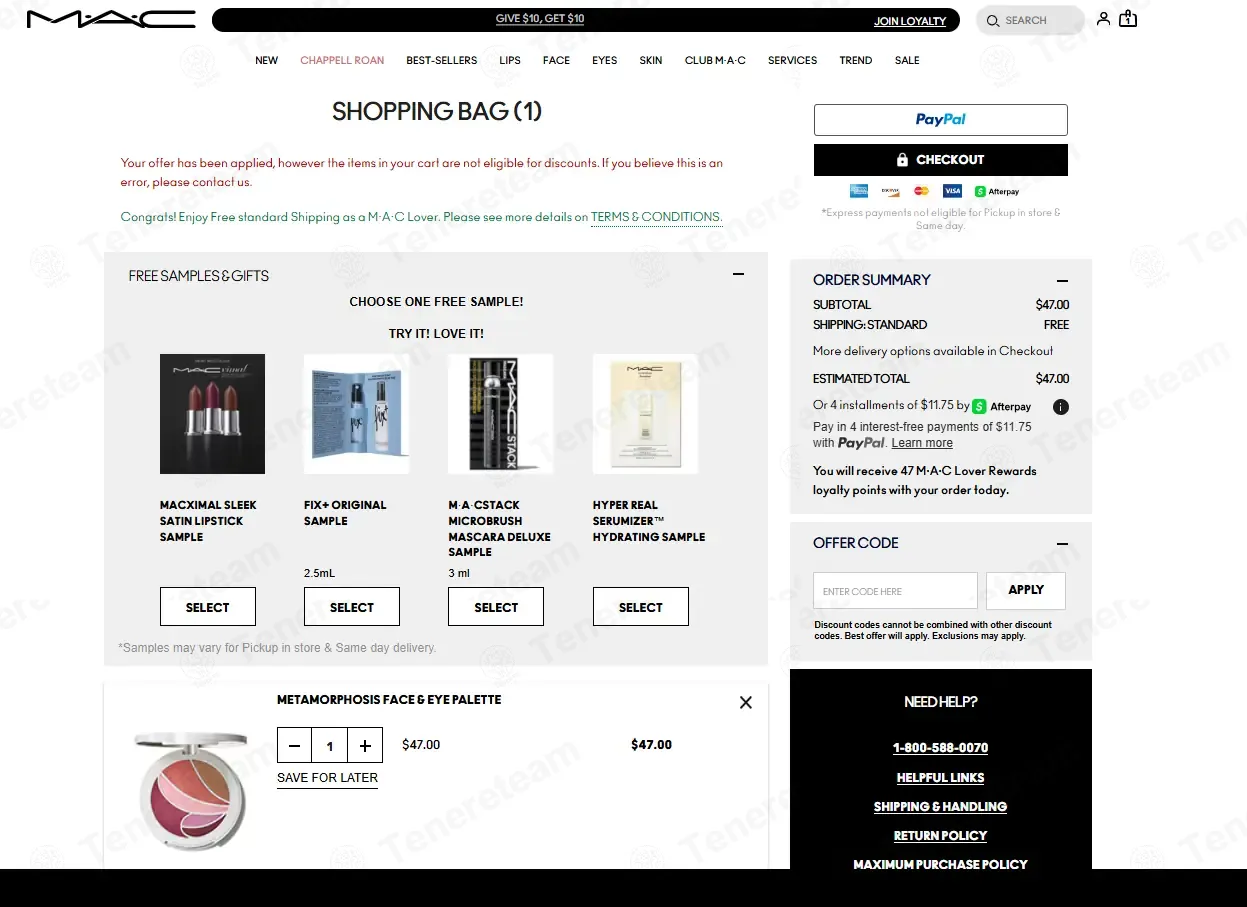Open the Lips navigation menu
This screenshot has height=907, width=1247.
click(510, 61)
